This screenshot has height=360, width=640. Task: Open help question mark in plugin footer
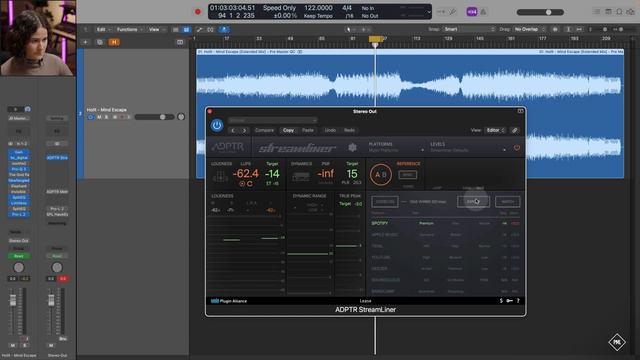click(x=518, y=301)
